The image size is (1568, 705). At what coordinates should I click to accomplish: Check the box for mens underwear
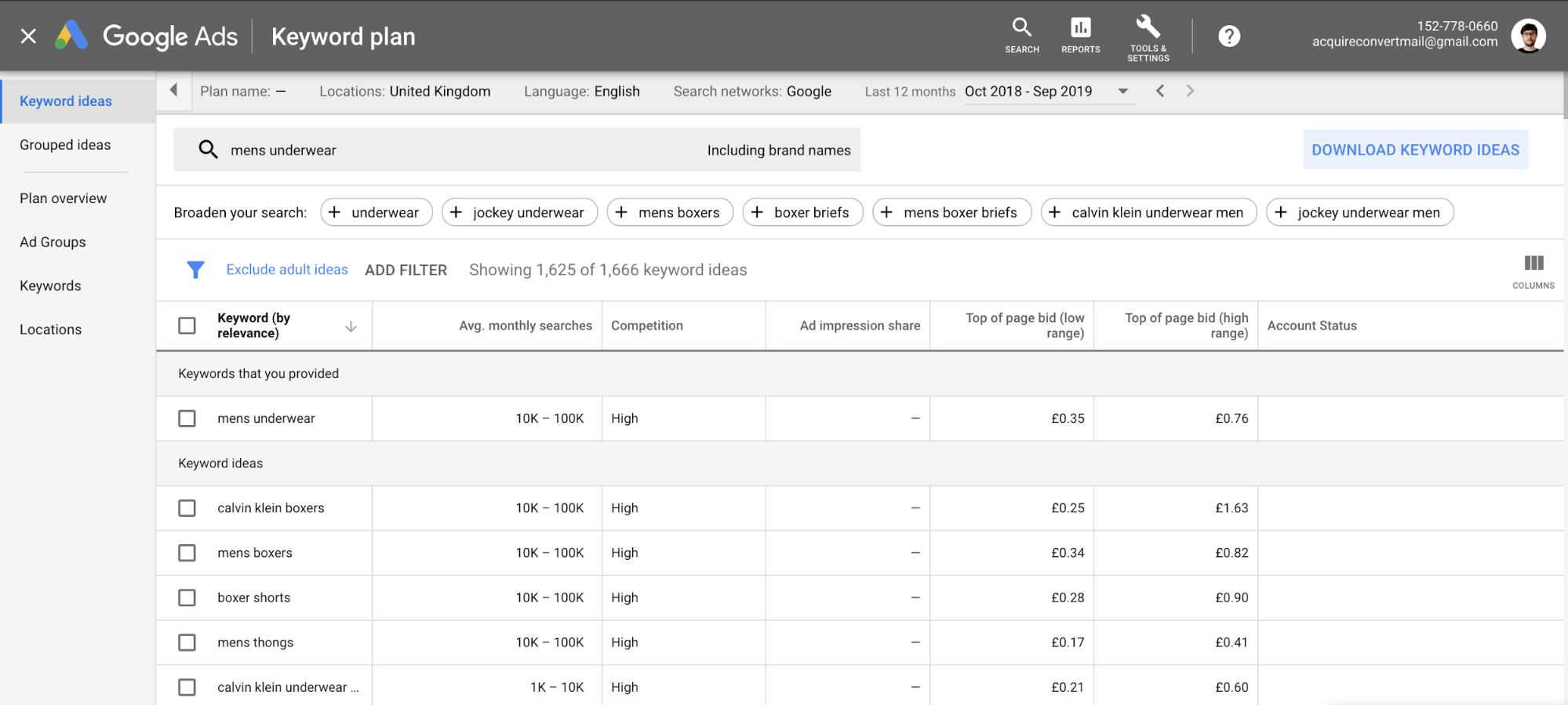point(187,419)
